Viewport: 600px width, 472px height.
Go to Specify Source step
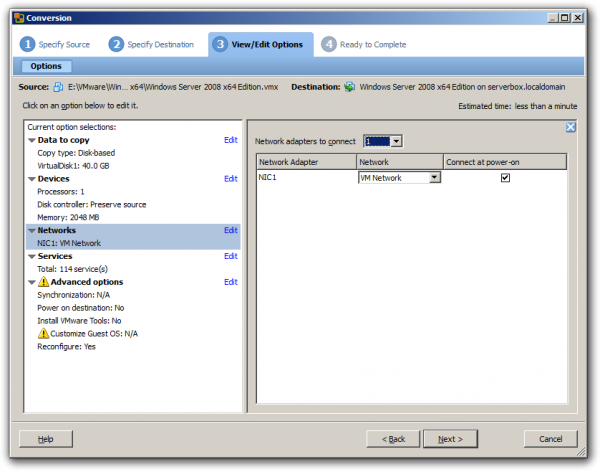64,44
